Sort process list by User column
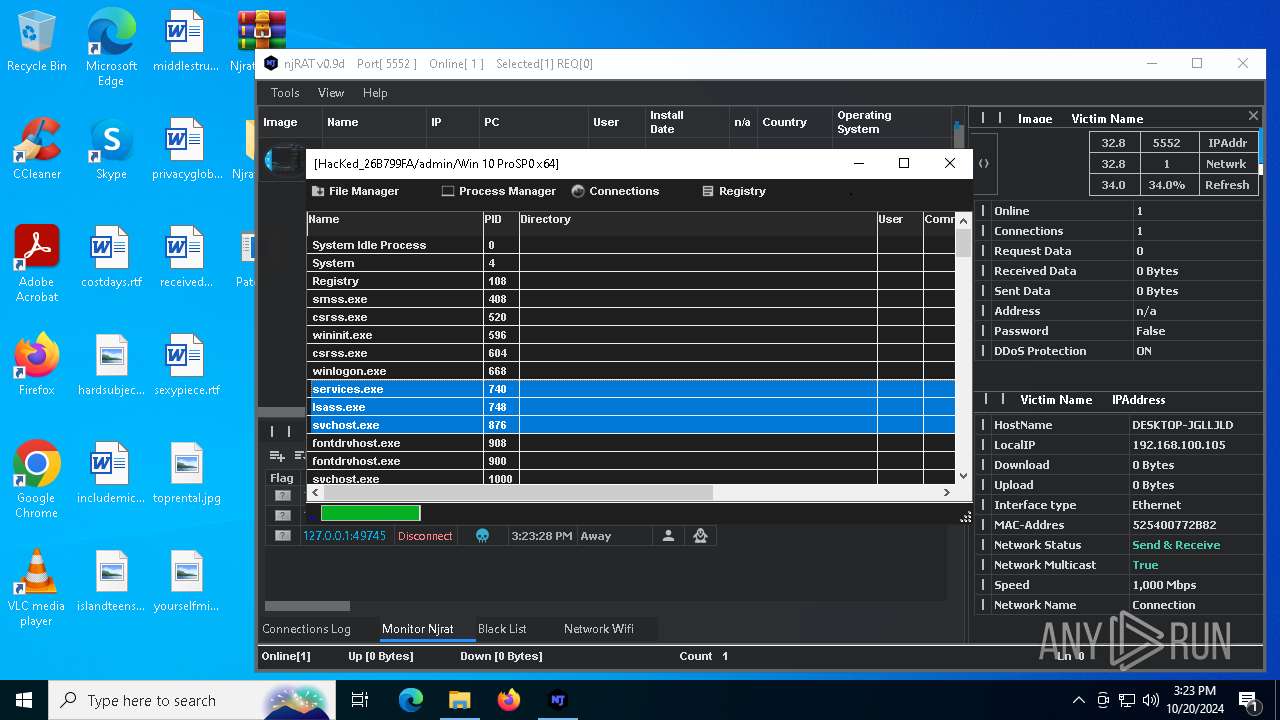 (900, 220)
